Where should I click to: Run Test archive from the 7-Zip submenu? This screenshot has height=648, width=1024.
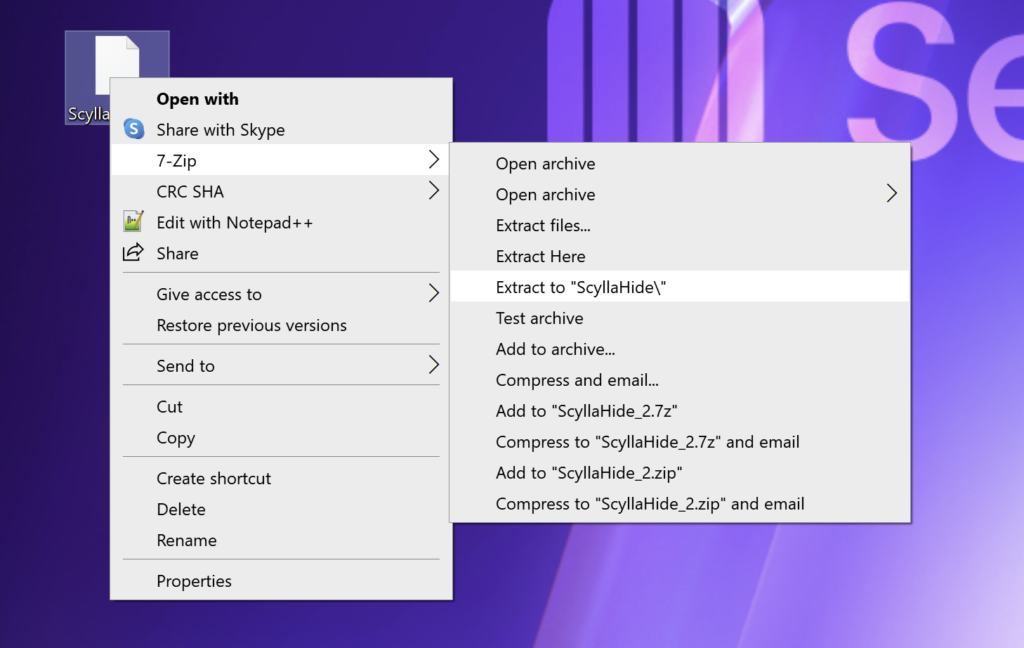click(540, 318)
